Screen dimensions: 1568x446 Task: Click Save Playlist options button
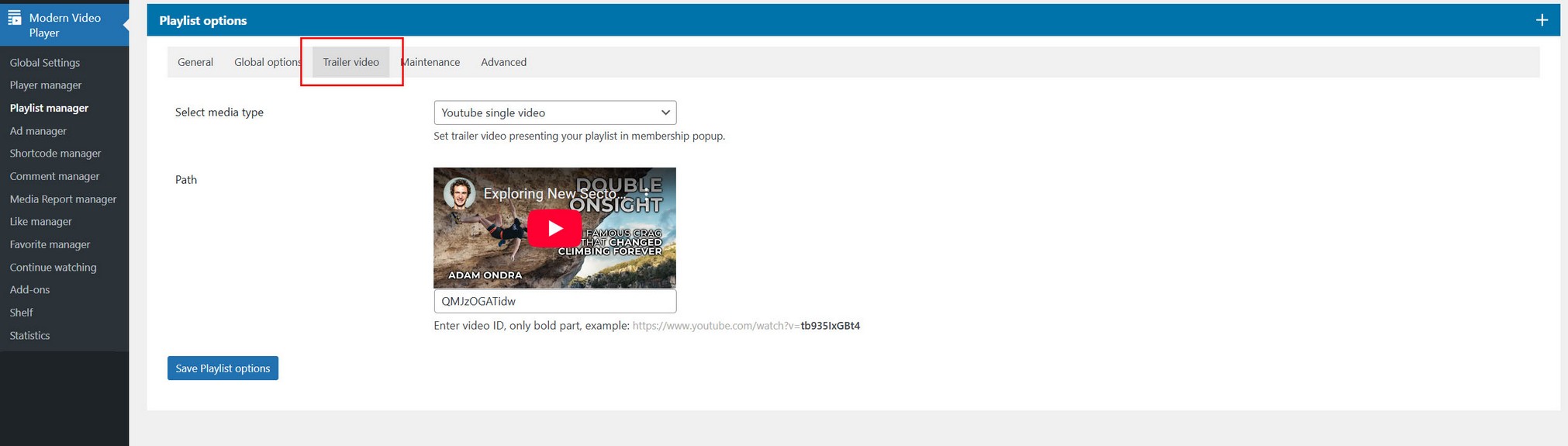[x=223, y=368]
